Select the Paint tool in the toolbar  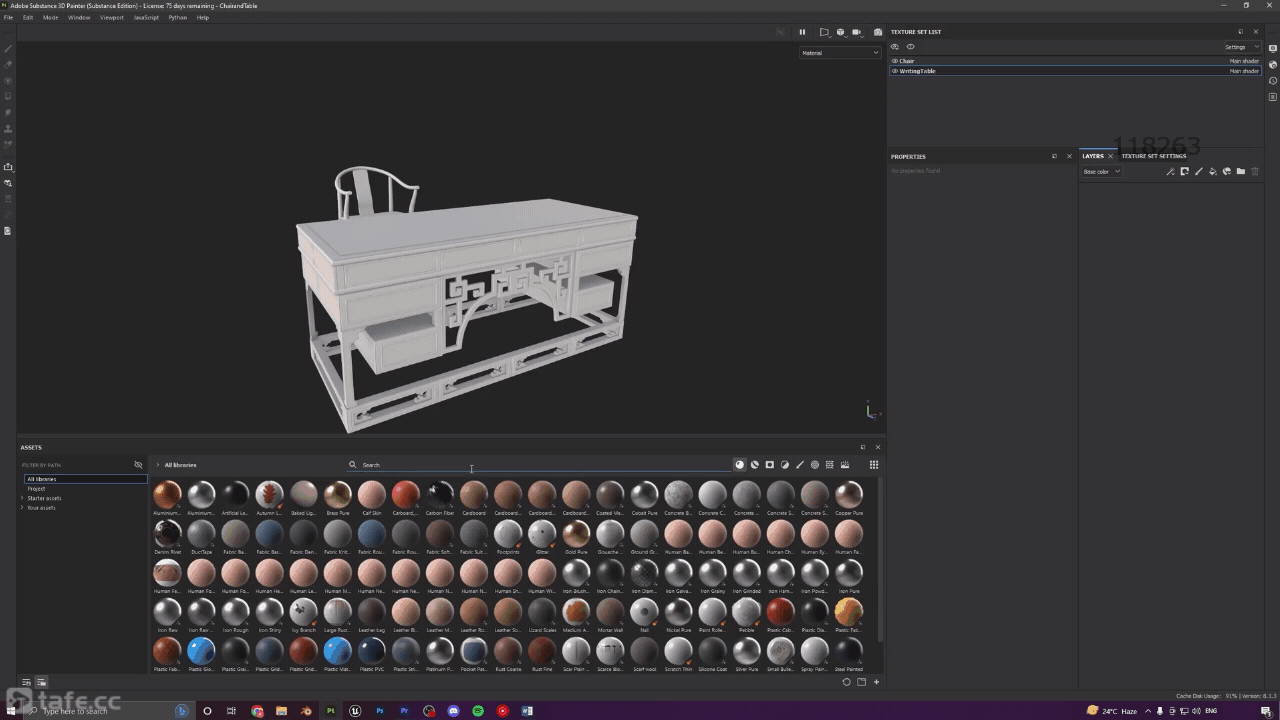[8, 48]
